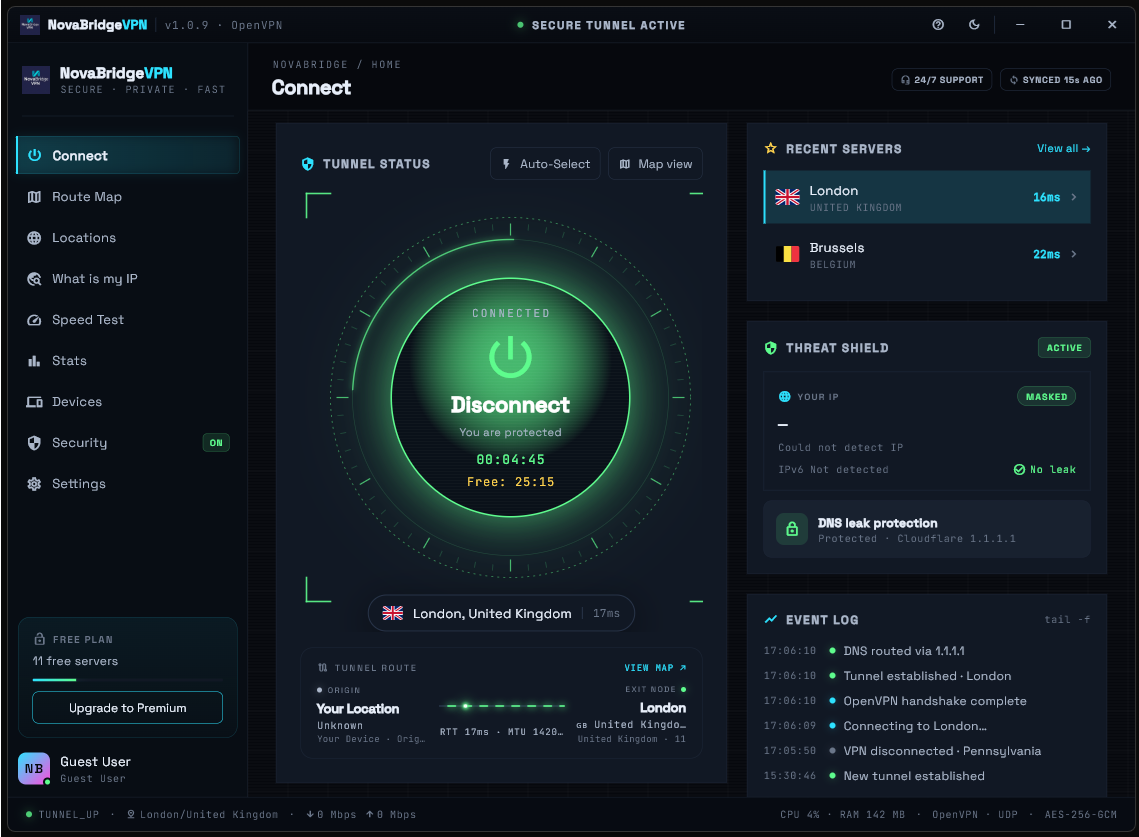This screenshot has width=1139, height=837.
Task: Follow the VIEW MAP link
Action: tap(655, 668)
